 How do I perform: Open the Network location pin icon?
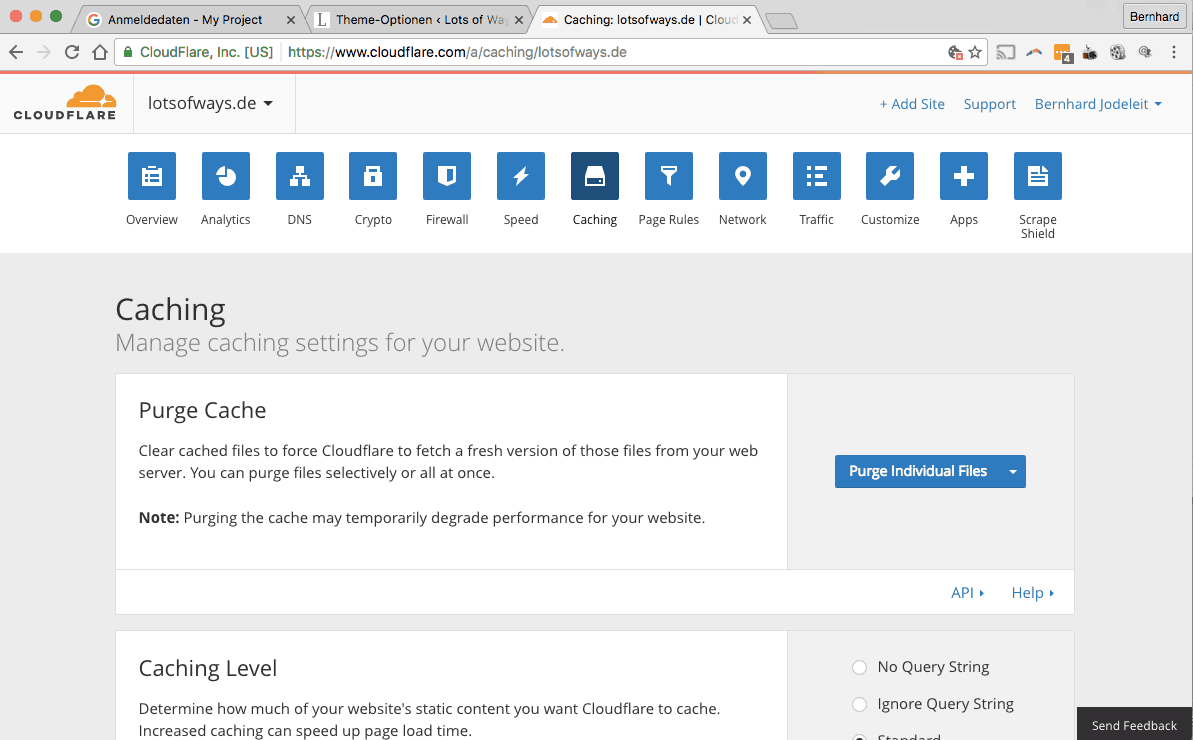pos(743,176)
